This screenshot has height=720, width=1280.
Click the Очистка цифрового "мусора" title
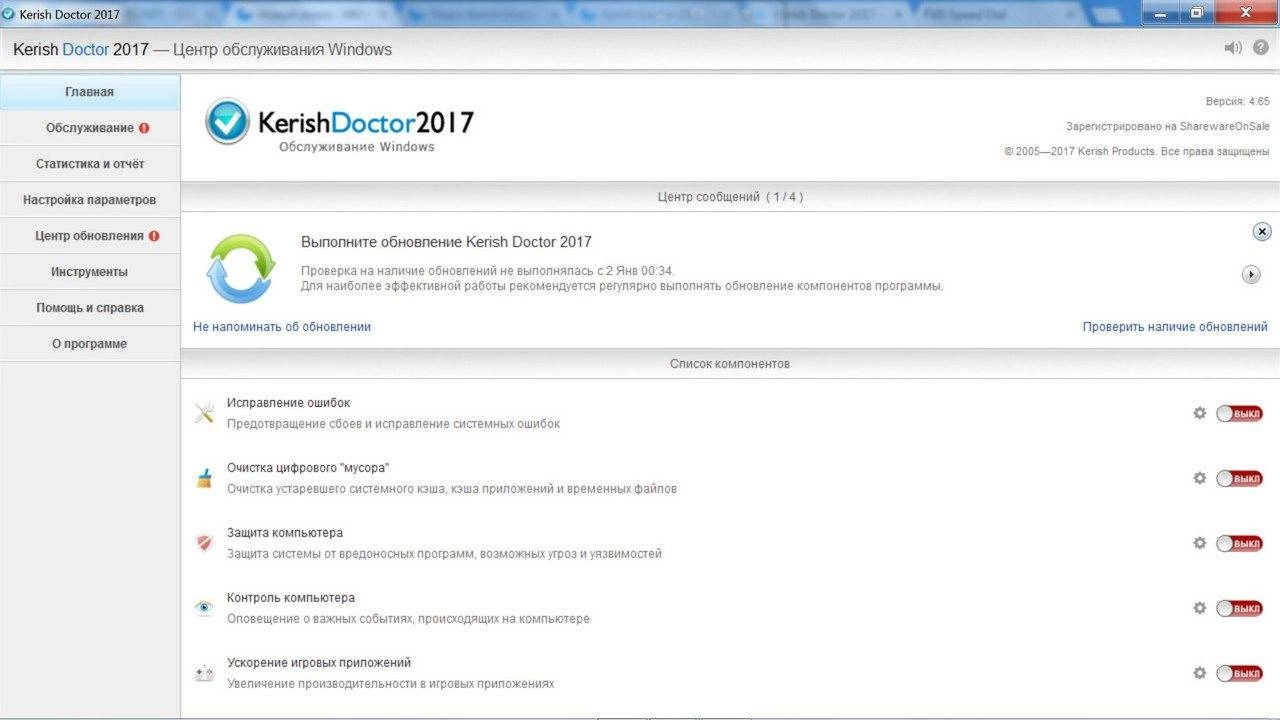(x=308, y=468)
